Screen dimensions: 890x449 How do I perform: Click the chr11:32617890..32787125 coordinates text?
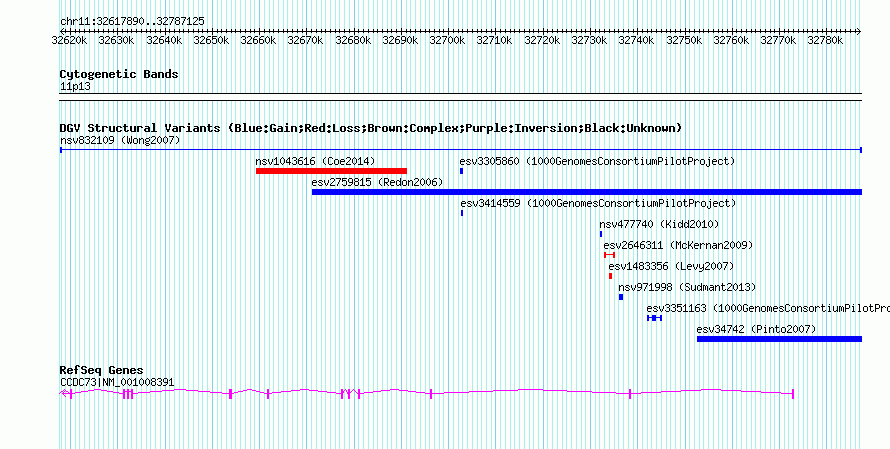(132, 22)
